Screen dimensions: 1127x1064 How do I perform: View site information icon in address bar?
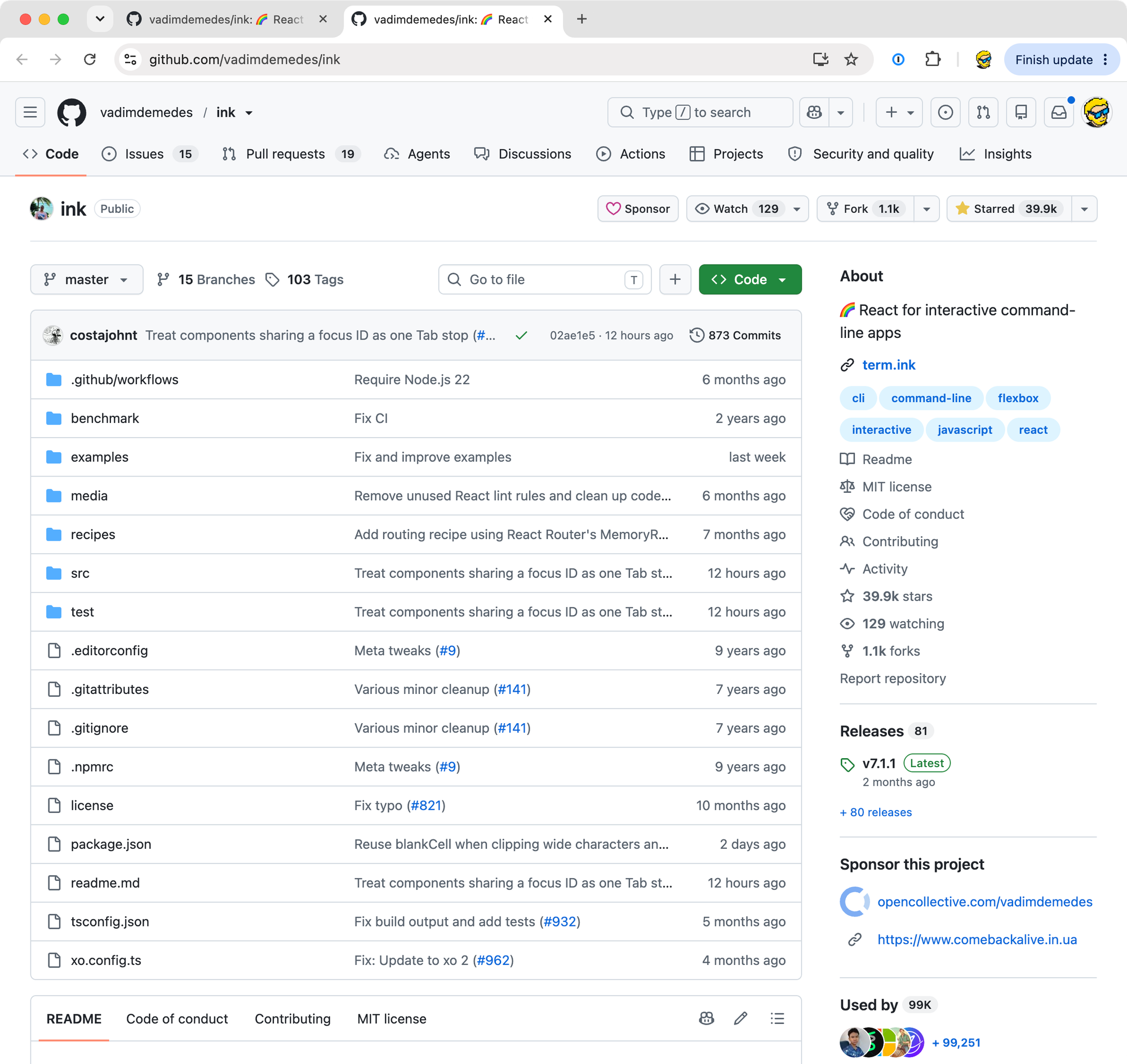pos(131,60)
